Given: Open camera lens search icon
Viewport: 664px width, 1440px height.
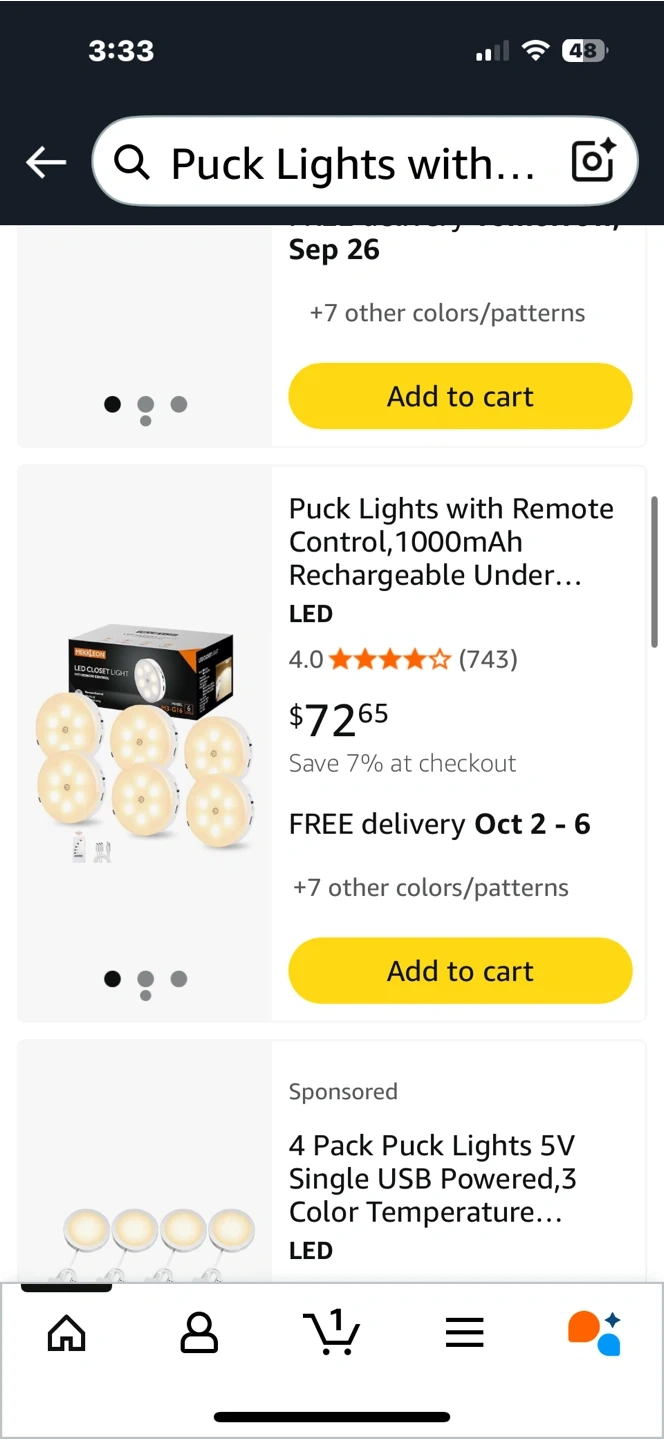Looking at the screenshot, I should 592,161.
